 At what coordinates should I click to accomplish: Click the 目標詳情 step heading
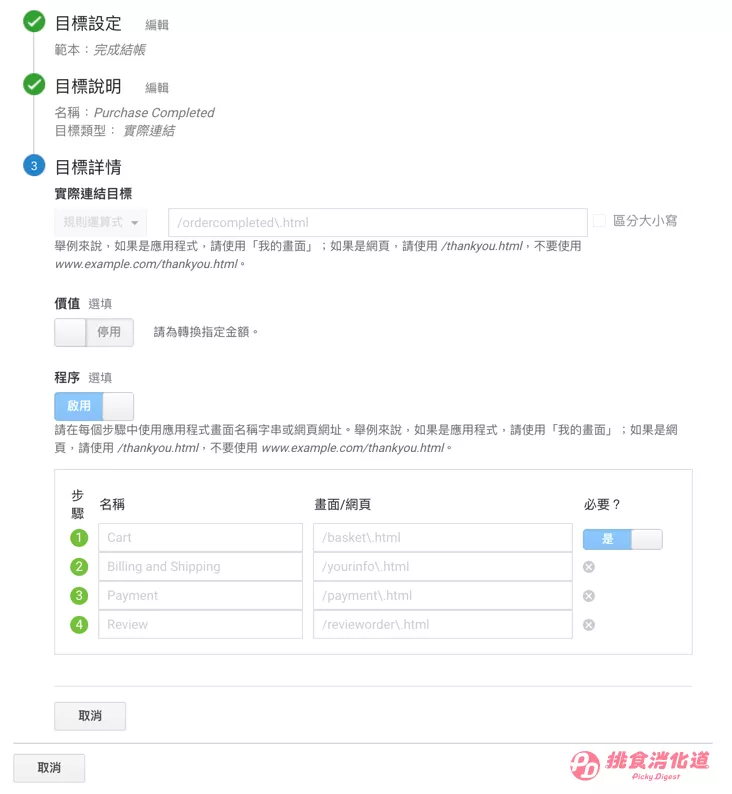(x=88, y=167)
